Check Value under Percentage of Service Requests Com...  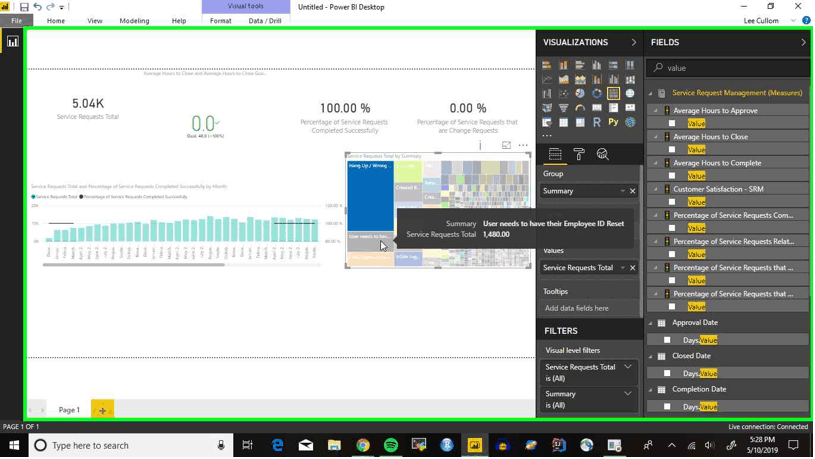coord(672,228)
